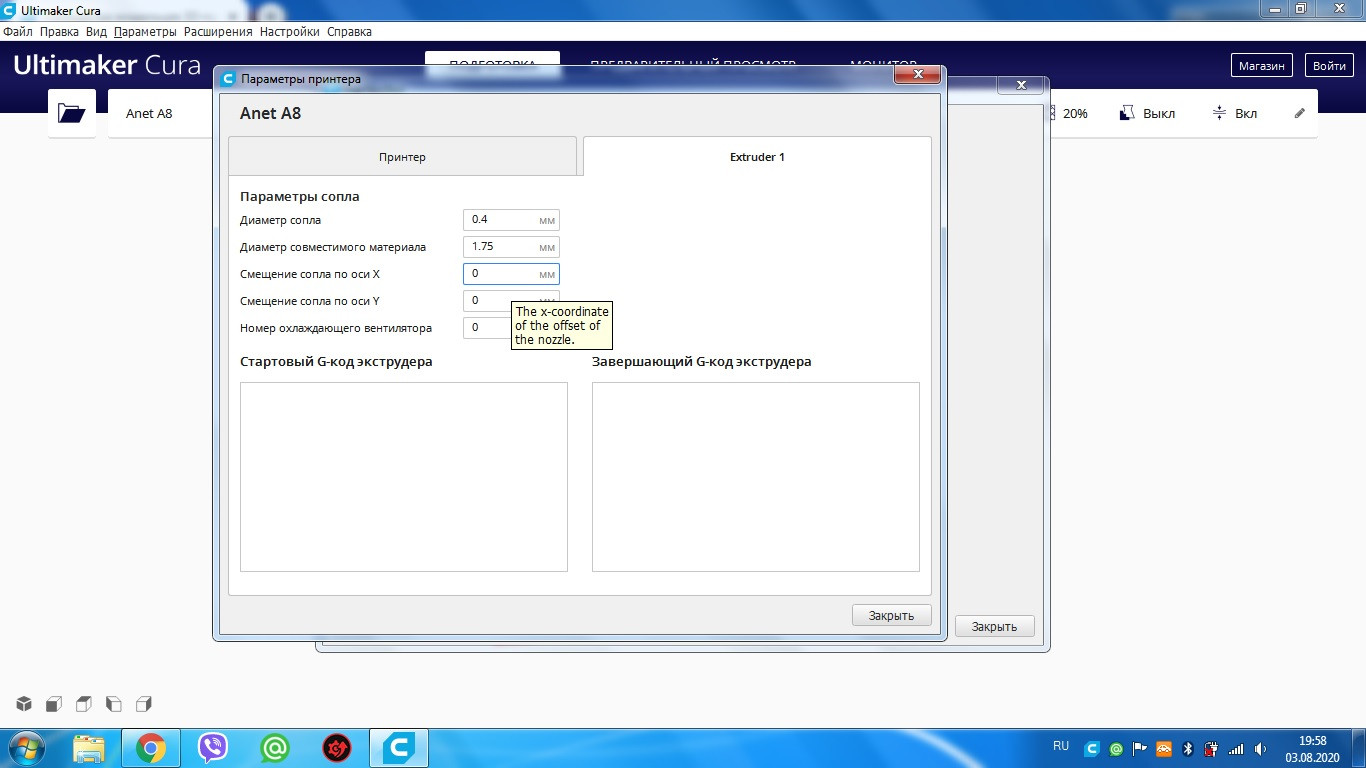
Task: Open Windows Explorer from the taskbar
Action: click(x=90, y=747)
